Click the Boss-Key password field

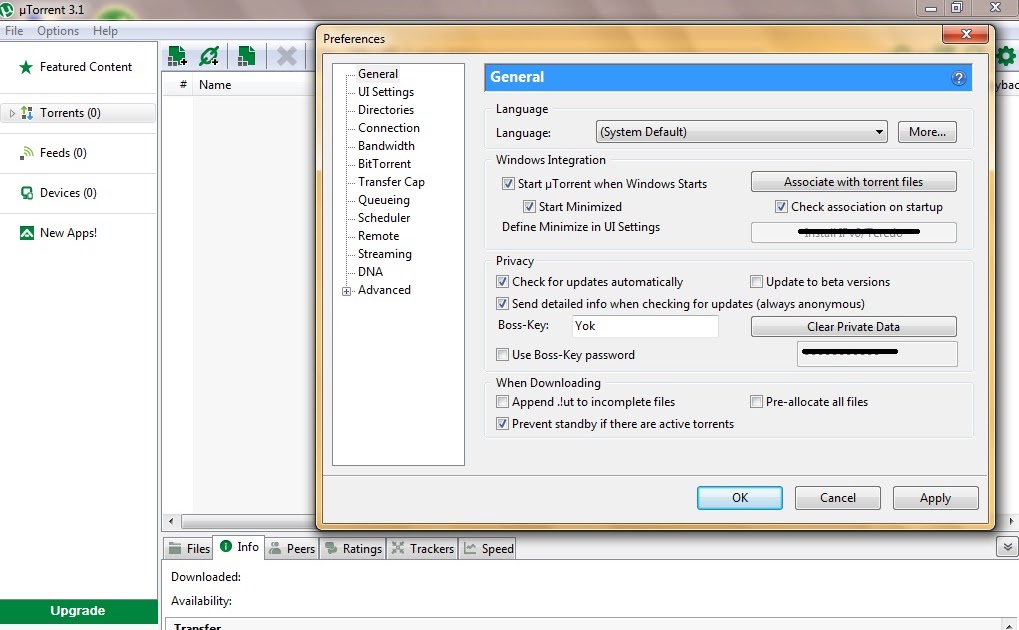[877, 354]
